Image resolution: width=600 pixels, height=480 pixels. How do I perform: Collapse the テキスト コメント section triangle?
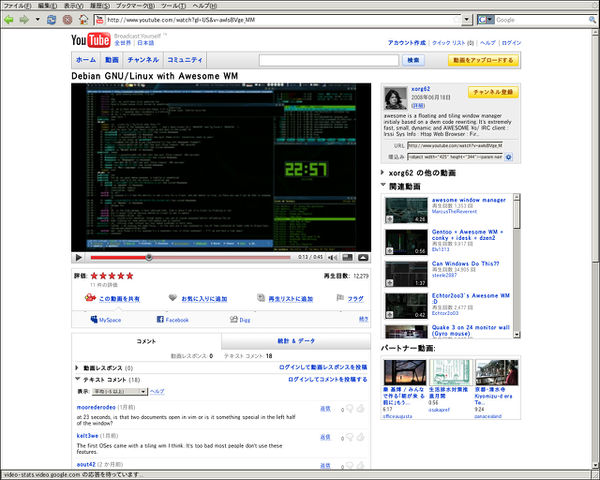pos(78,379)
